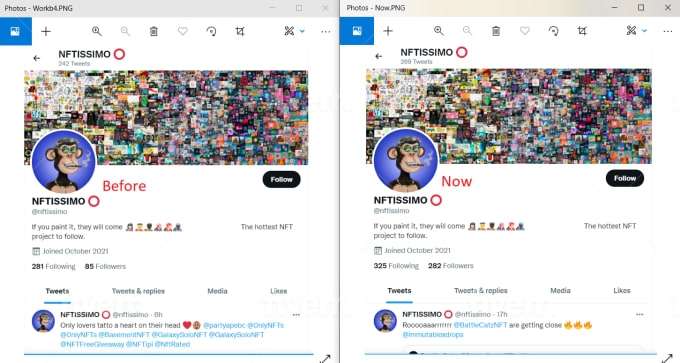Open 281 Following list in Before profile
The width and height of the screenshot is (680, 363).
(x=53, y=266)
